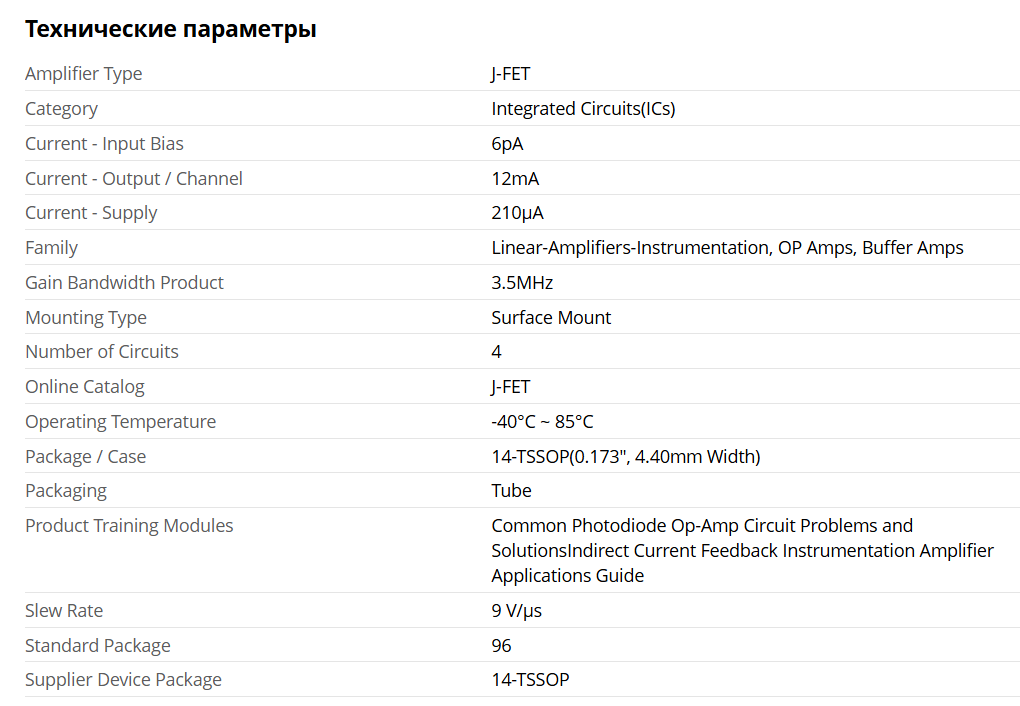This screenshot has width=1020, height=706.
Task: Click the "Технические параметры" heading
Action: (x=170, y=29)
